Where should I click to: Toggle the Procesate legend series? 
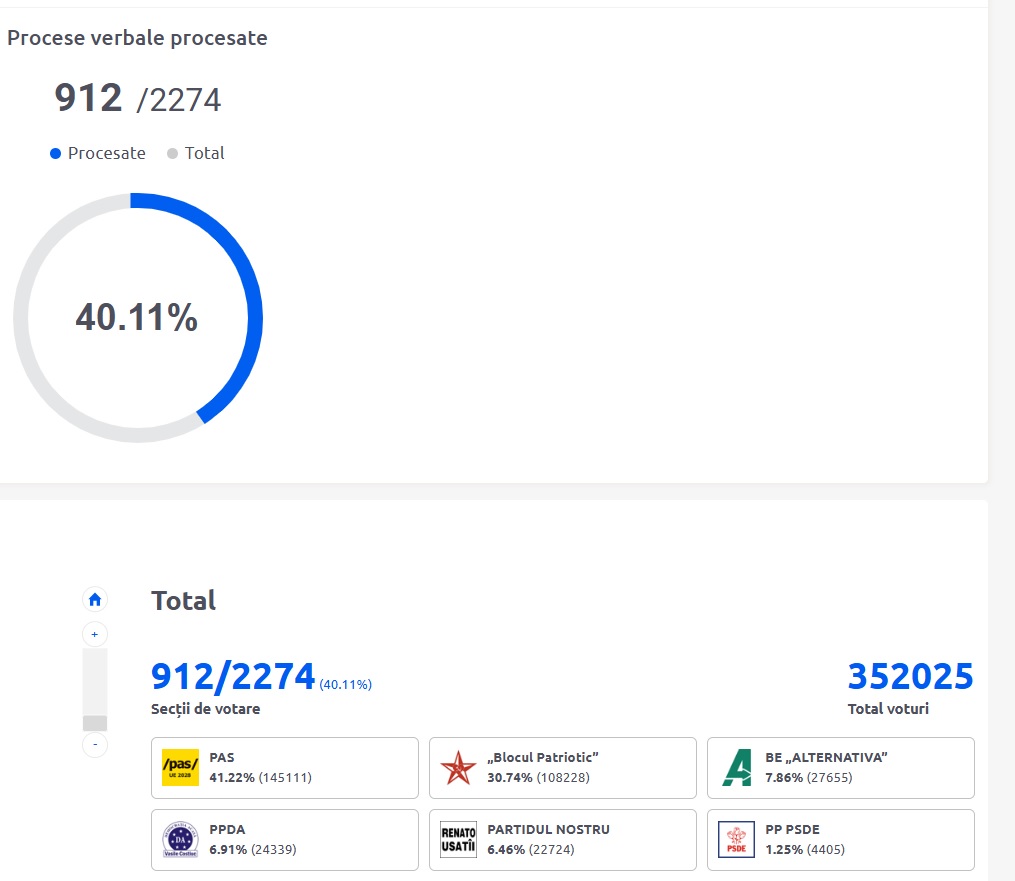tap(98, 153)
